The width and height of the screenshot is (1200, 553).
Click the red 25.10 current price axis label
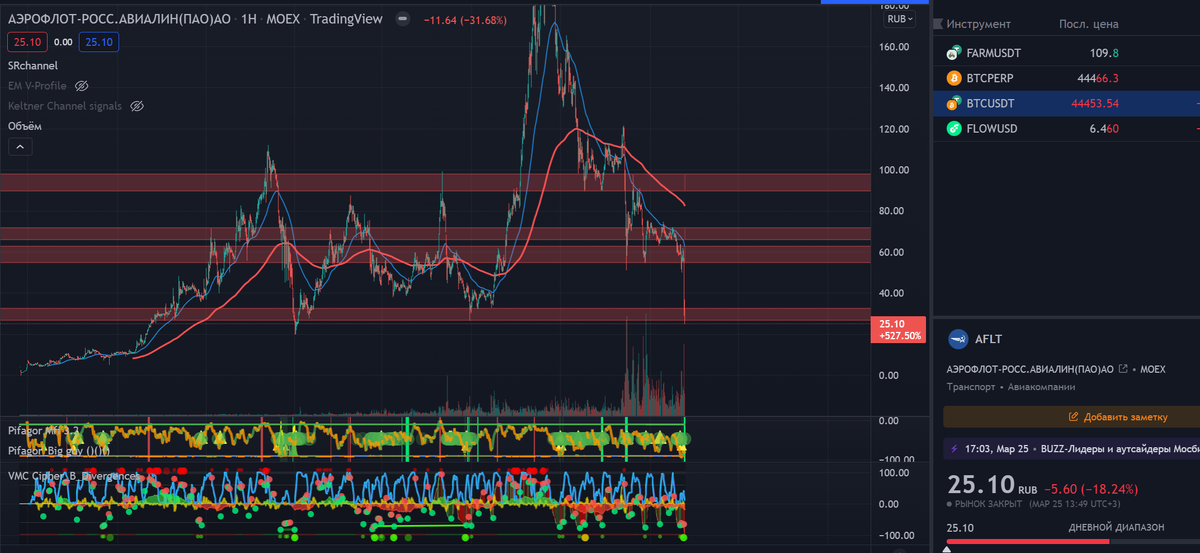pos(897,329)
